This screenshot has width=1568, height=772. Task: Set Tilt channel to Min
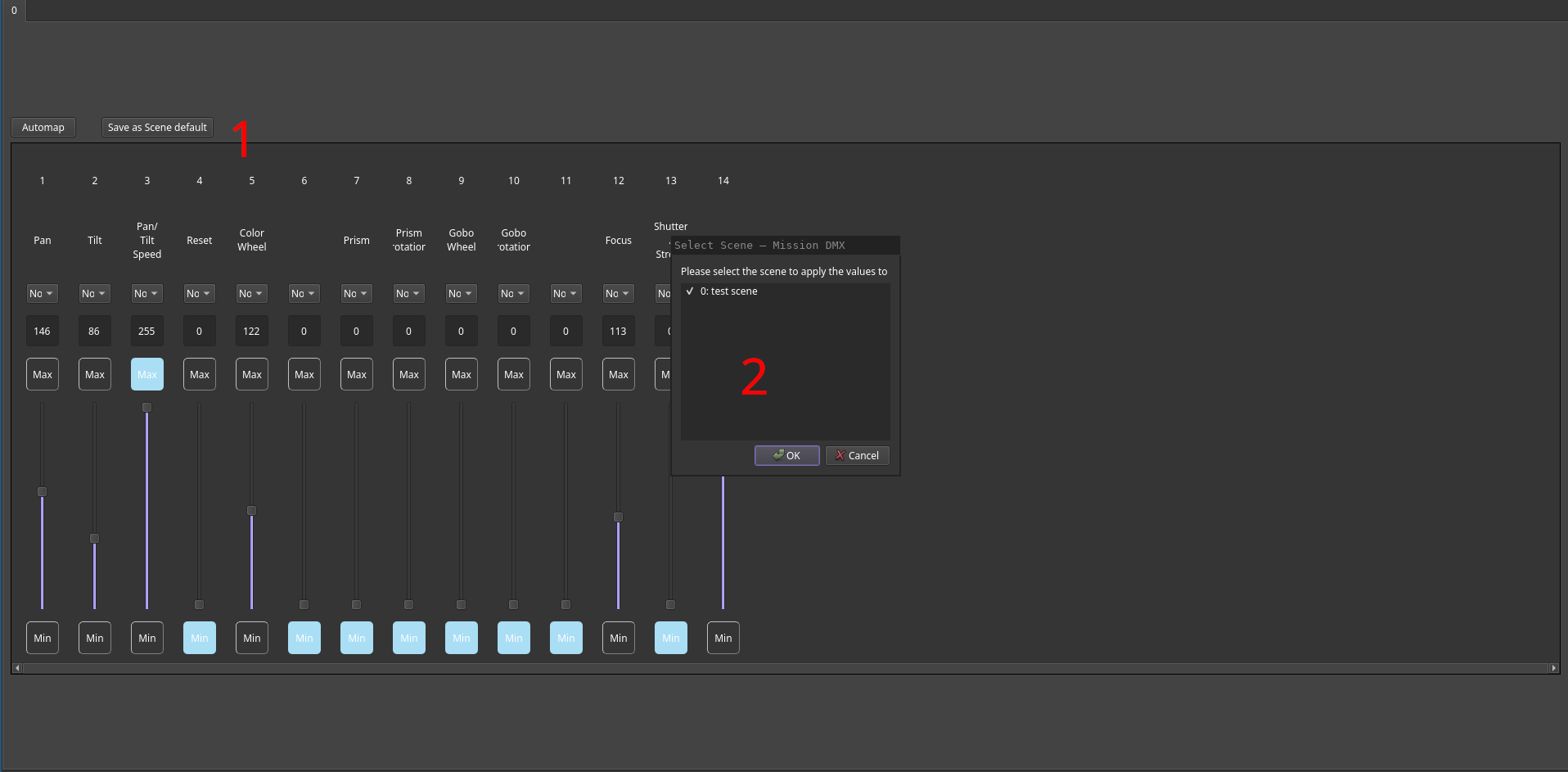[95, 638]
